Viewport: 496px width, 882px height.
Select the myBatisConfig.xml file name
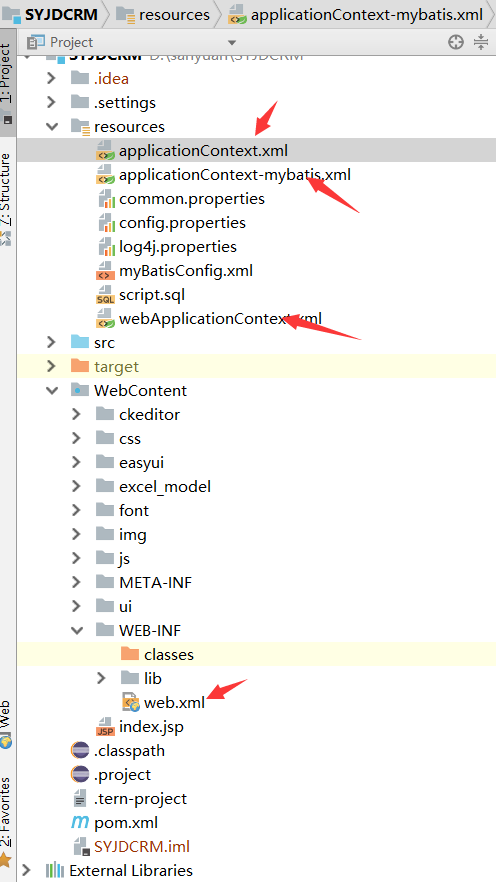click(x=186, y=271)
